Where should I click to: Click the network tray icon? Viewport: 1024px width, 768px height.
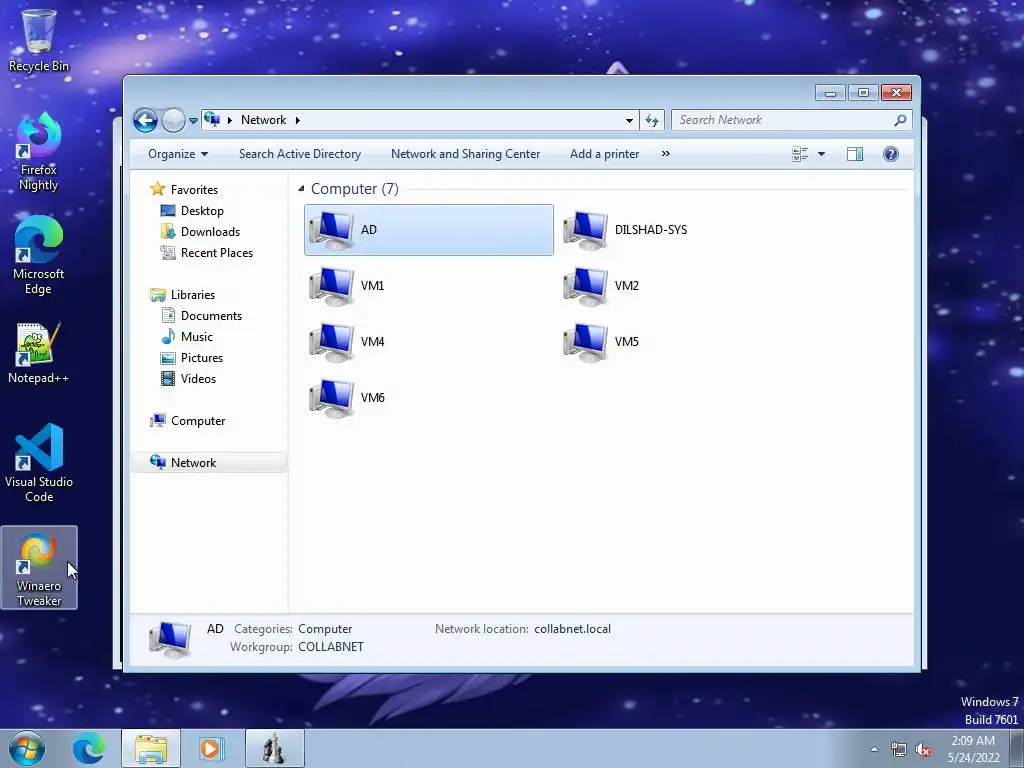[899, 749]
